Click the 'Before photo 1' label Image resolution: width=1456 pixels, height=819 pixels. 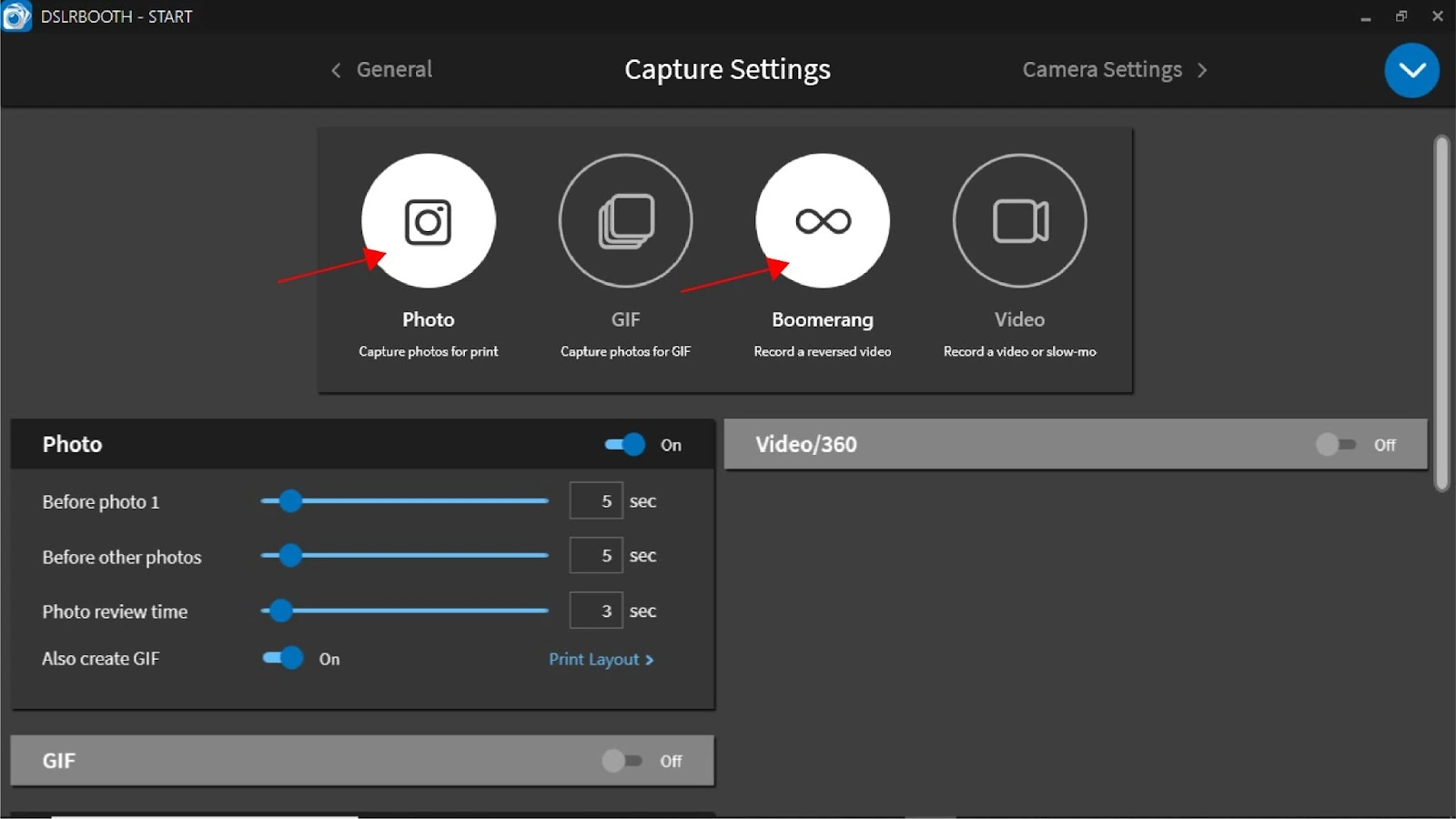point(101,501)
